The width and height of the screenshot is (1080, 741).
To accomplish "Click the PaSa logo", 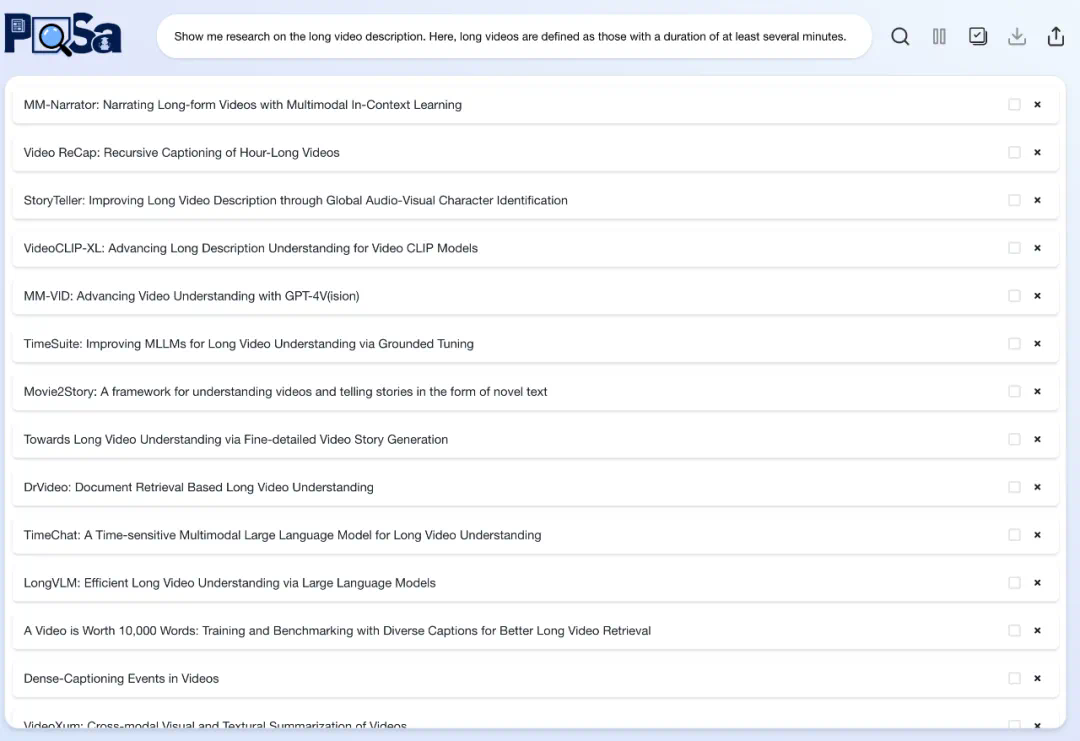I will tap(63, 35).
